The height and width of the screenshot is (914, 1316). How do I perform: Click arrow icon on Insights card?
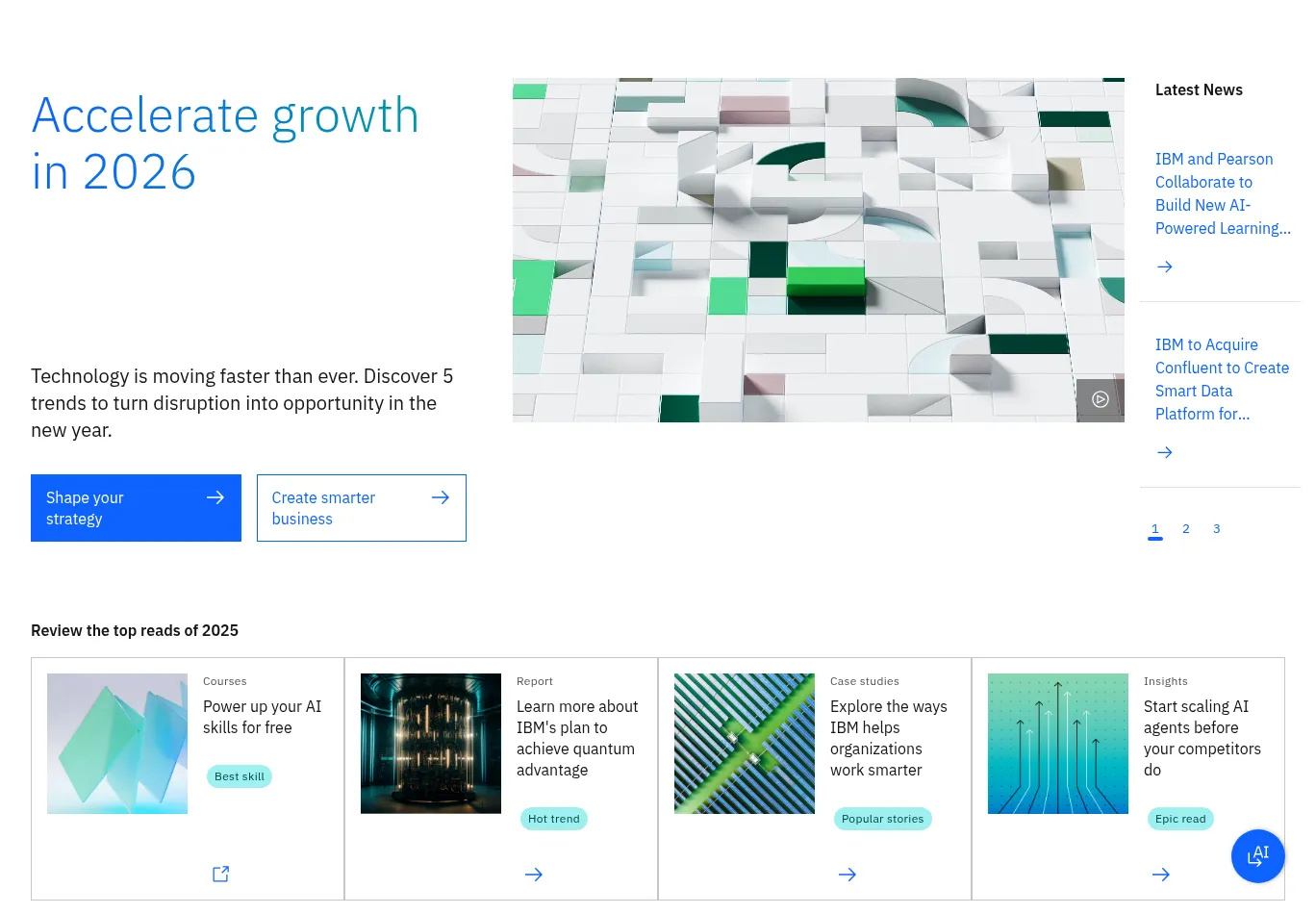1161,875
